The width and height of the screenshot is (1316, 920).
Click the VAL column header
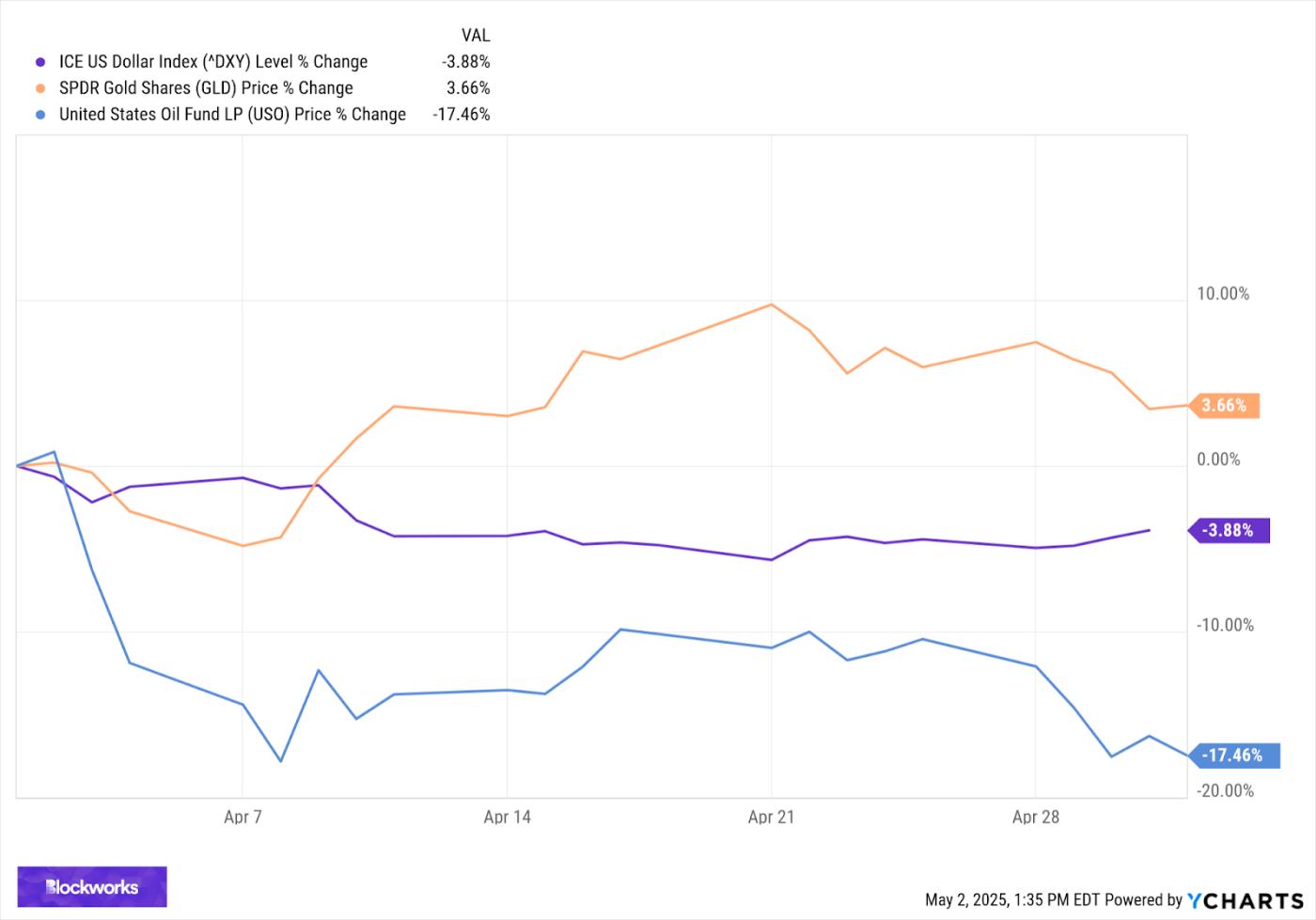point(476,36)
